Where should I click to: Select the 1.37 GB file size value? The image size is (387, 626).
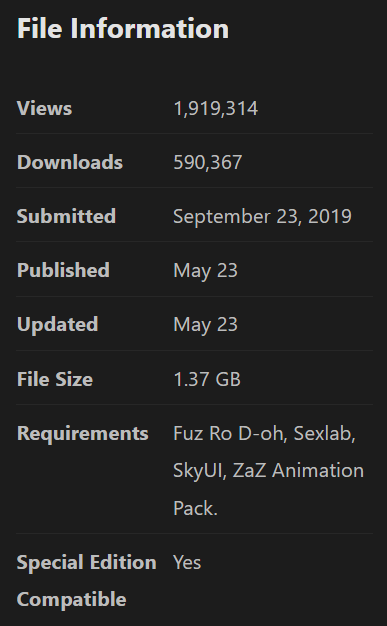[207, 379]
